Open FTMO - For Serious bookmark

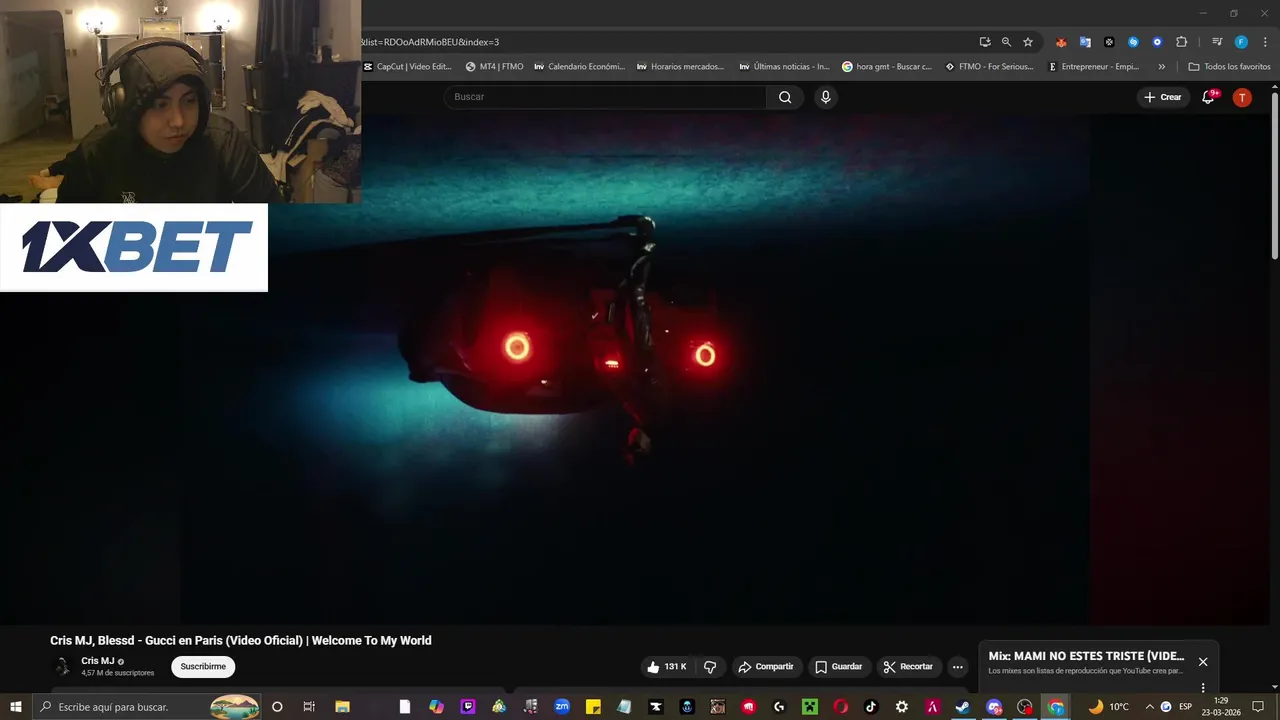pos(990,67)
